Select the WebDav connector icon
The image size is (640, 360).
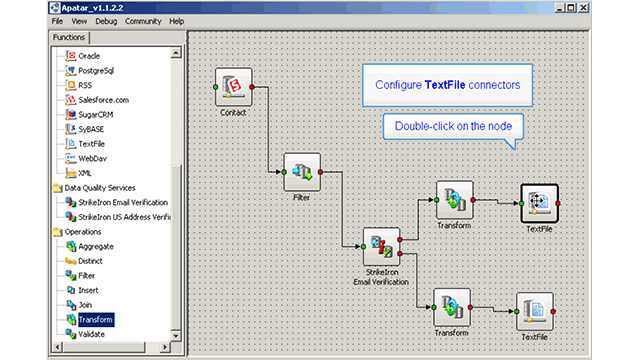click(71, 158)
